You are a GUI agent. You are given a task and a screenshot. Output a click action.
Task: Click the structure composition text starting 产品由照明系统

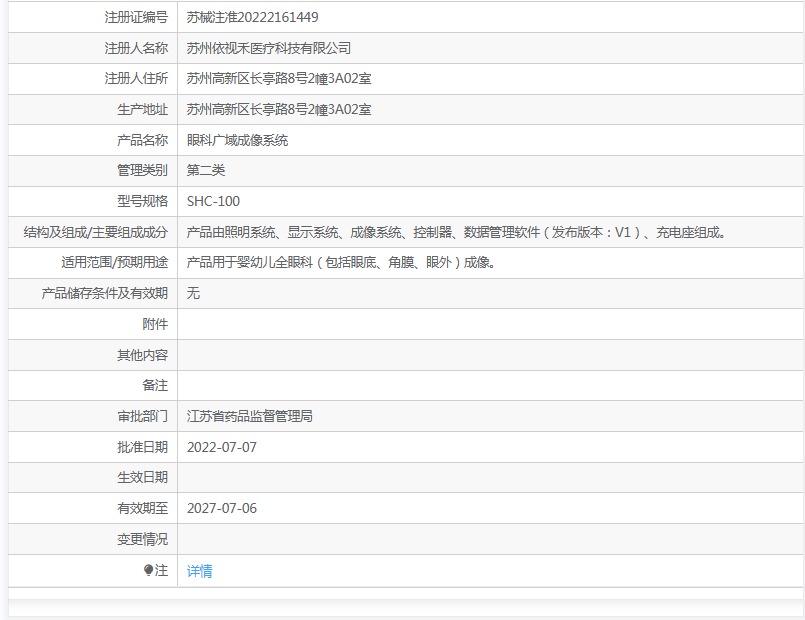(456, 232)
